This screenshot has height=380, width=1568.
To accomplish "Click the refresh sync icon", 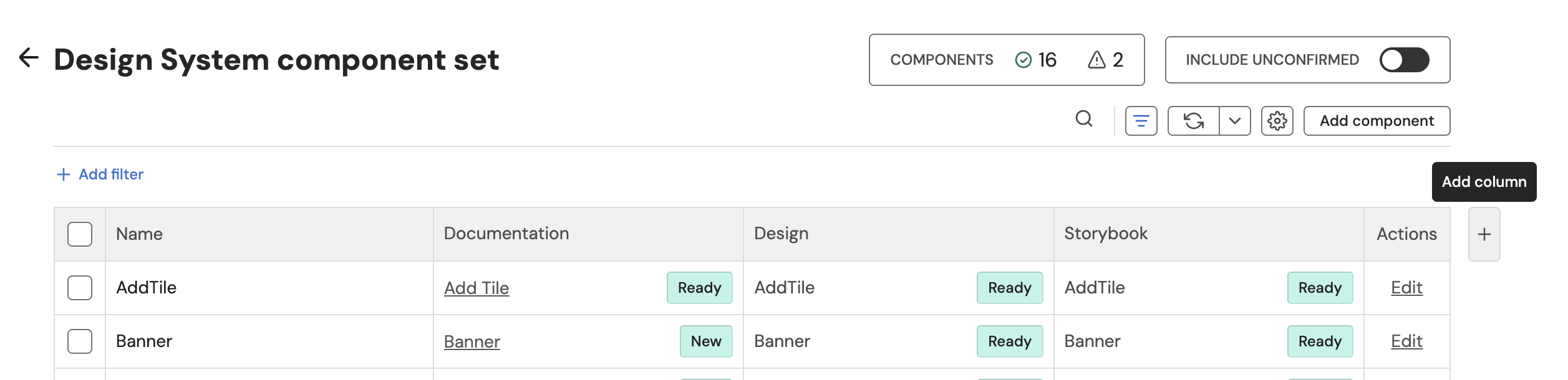I will click(1194, 121).
